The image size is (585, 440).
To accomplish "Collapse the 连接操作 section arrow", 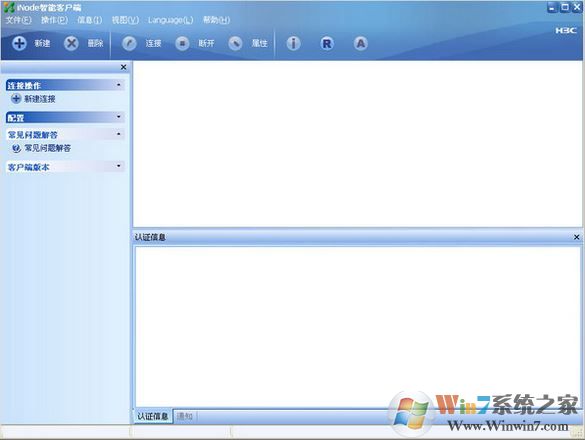I will (x=119, y=85).
